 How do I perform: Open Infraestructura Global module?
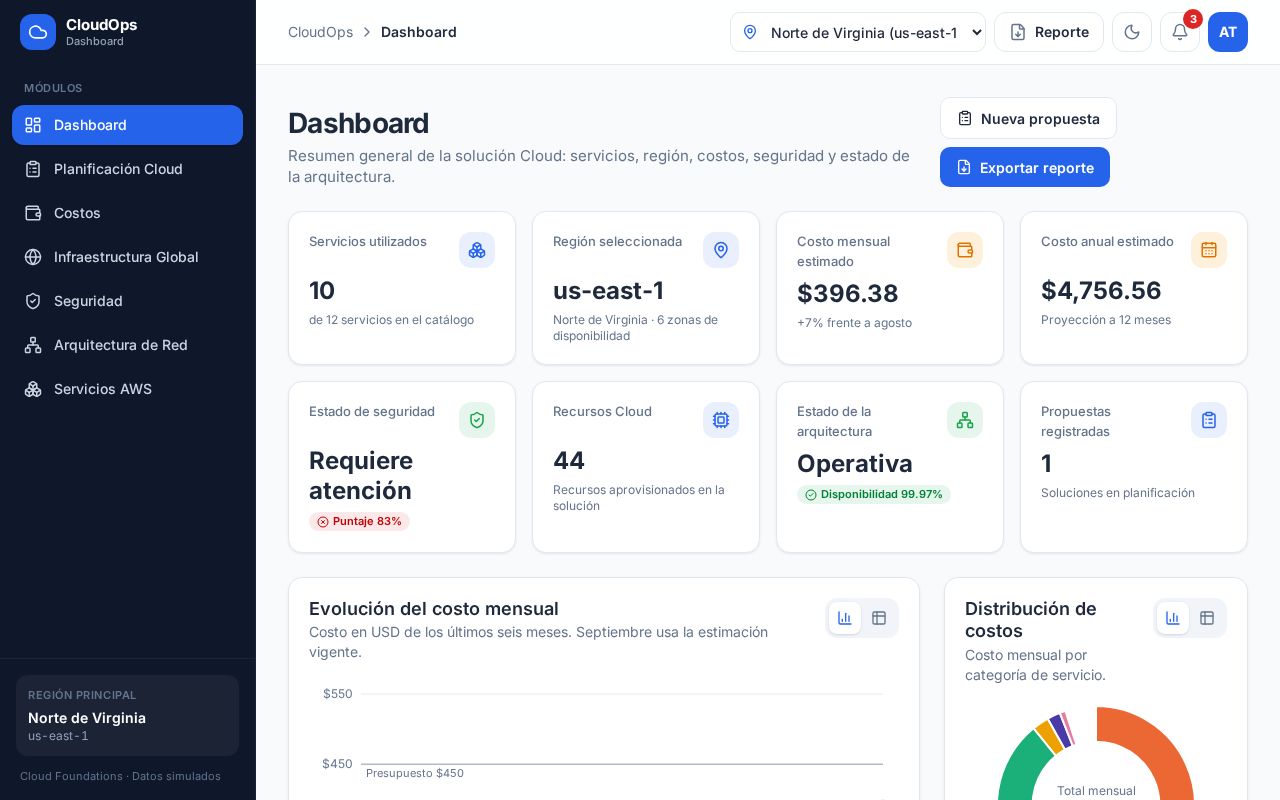(x=127, y=257)
